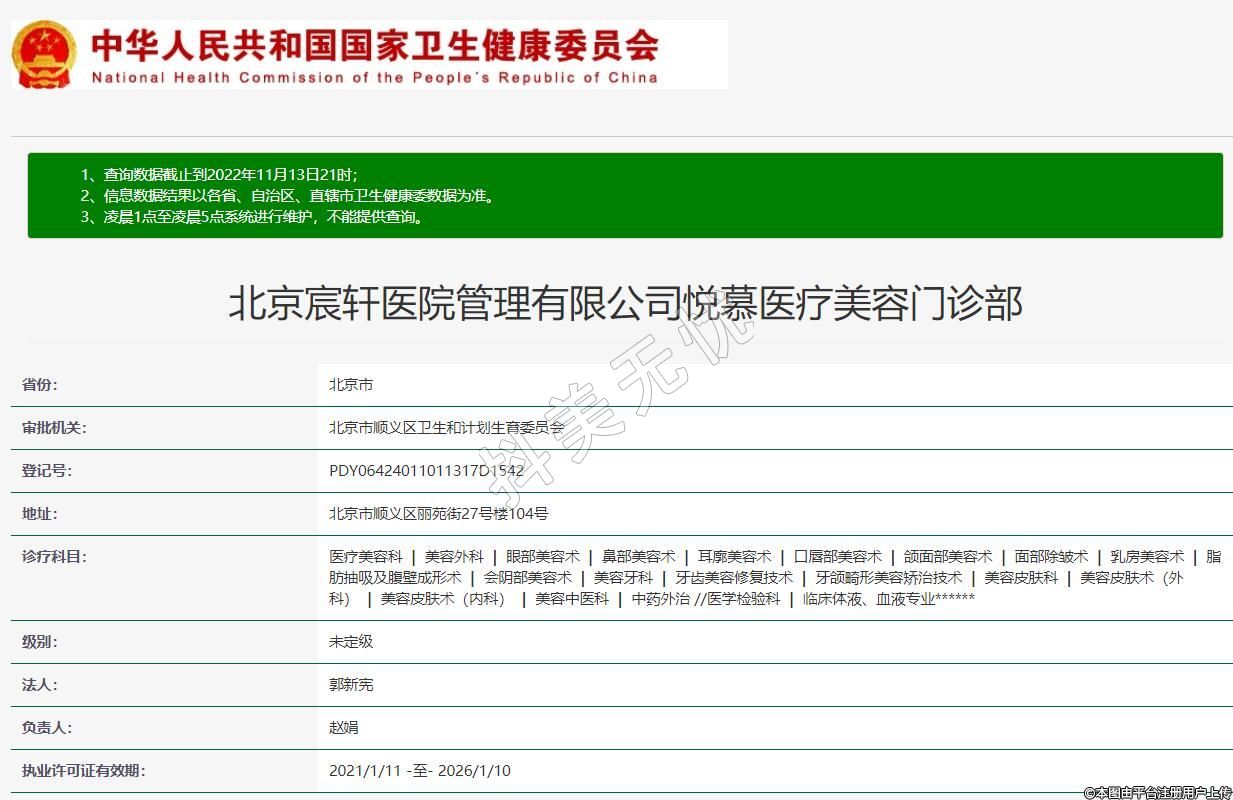Click the 级别 value 未定级

tap(351, 642)
